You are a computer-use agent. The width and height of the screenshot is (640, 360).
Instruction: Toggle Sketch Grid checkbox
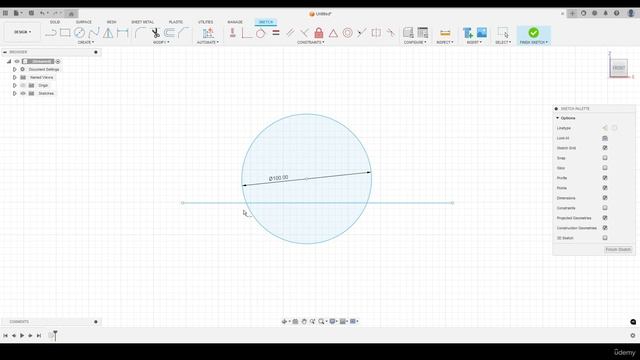point(605,148)
